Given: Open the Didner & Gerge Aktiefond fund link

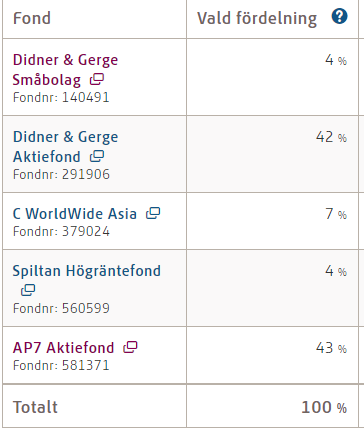Looking at the screenshot, I should pyautogui.click(x=65, y=147).
